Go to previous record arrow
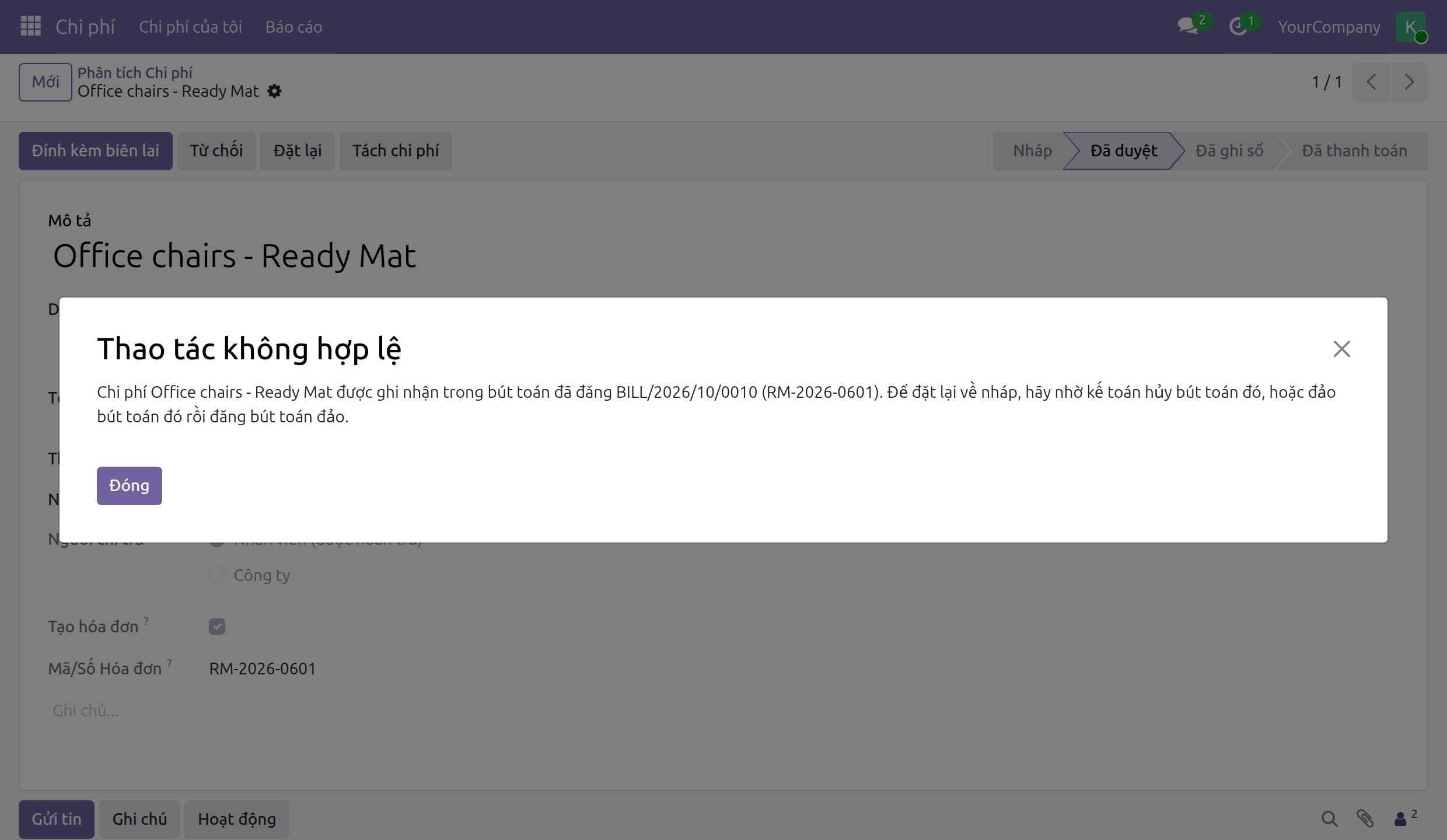The width and height of the screenshot is (1447, 840). (x=1371, y=82)
